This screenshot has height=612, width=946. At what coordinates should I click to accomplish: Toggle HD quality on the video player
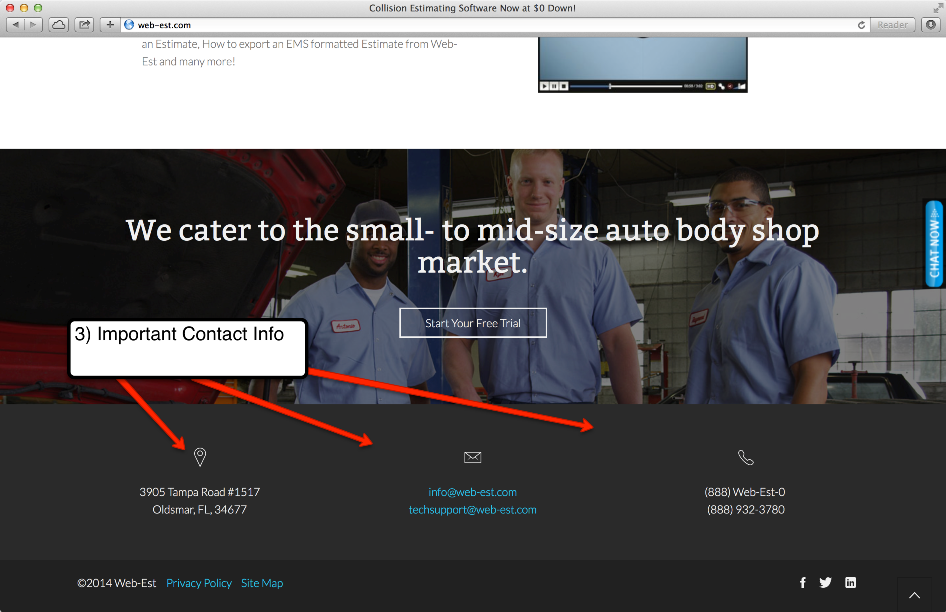point(711,86)
